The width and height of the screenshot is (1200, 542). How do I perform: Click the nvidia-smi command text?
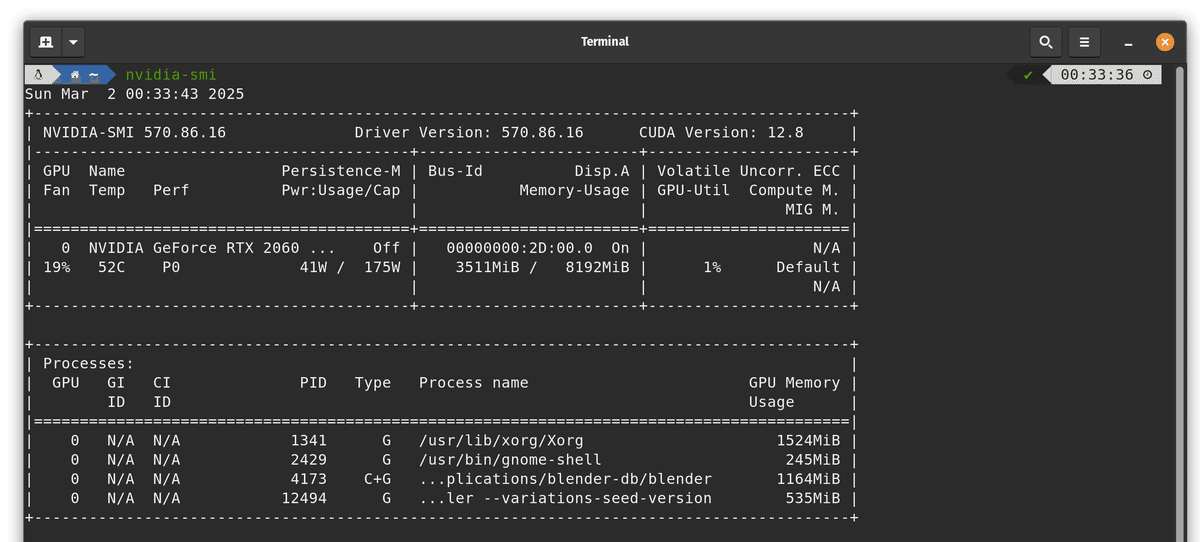pyautogui.click(x=171, y=75)
